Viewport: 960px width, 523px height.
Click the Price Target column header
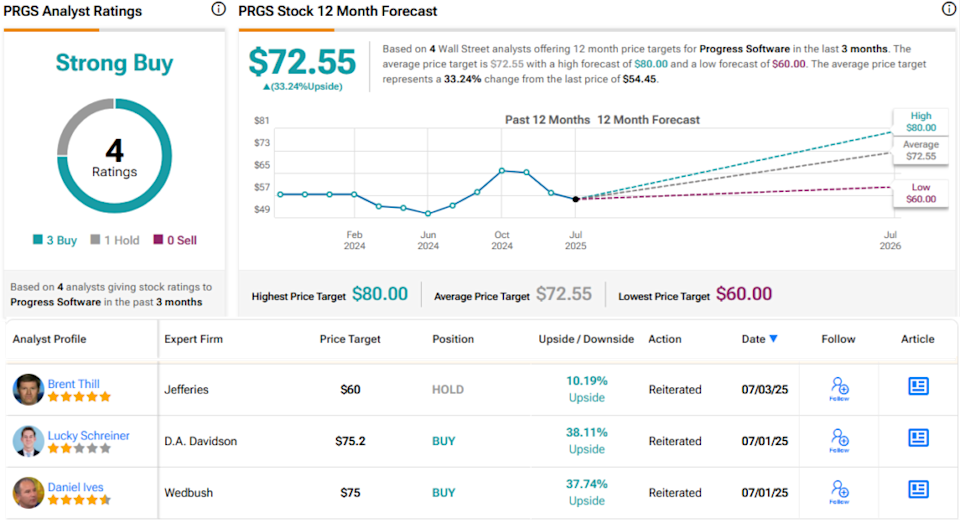pyautogui.click(x=350, y=340)
